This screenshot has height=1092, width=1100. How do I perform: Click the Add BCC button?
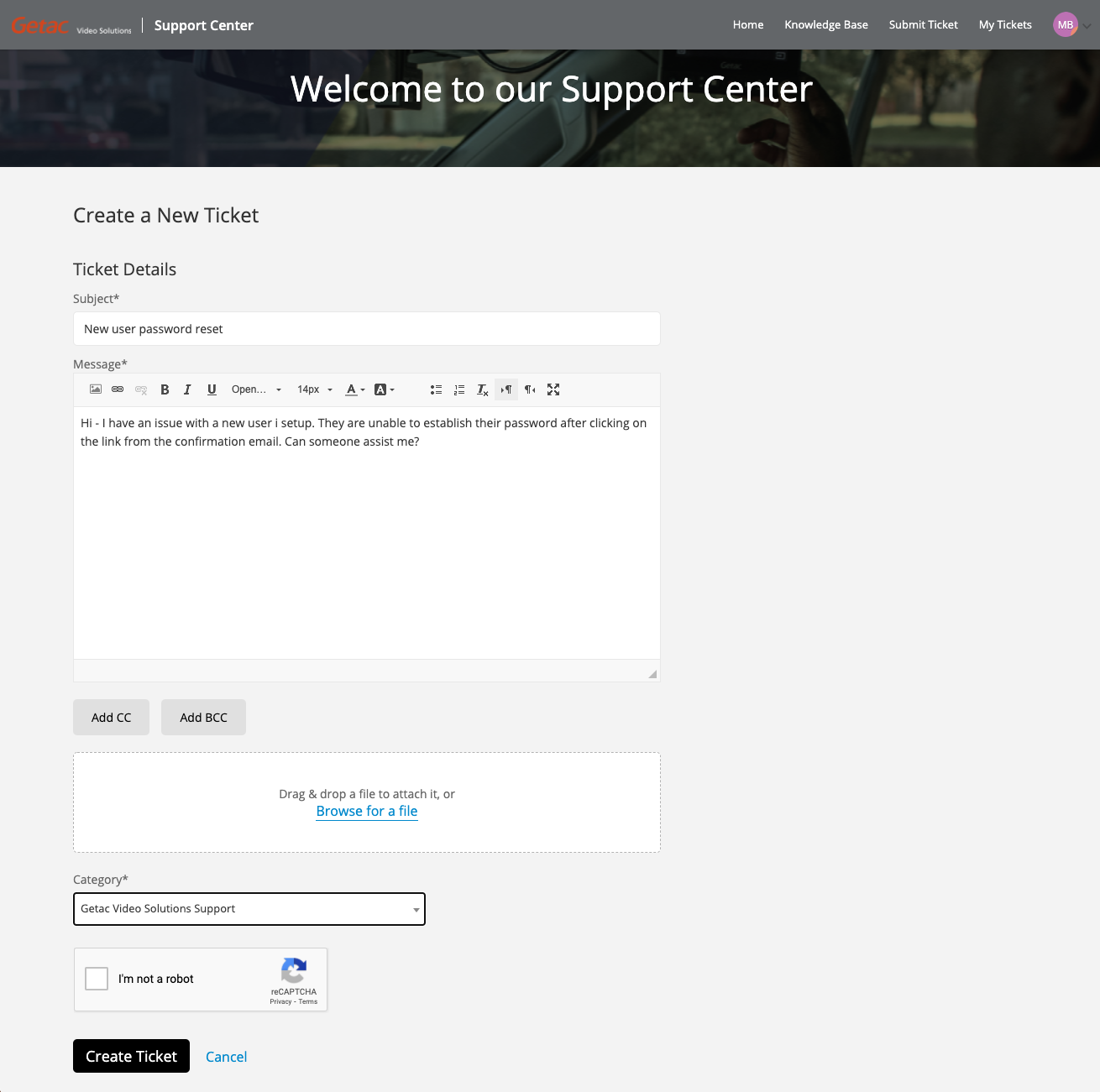click(x=203, y=718)
